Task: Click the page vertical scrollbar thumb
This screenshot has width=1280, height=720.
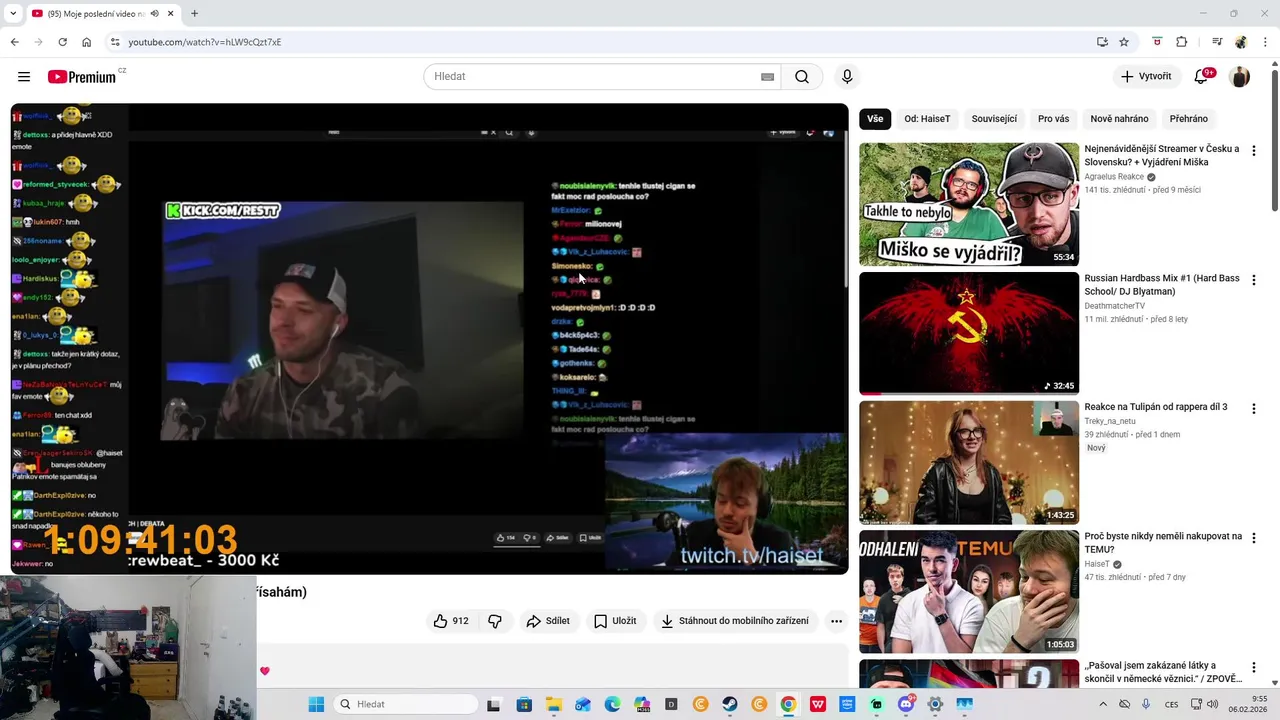Action: [1275, 140]
